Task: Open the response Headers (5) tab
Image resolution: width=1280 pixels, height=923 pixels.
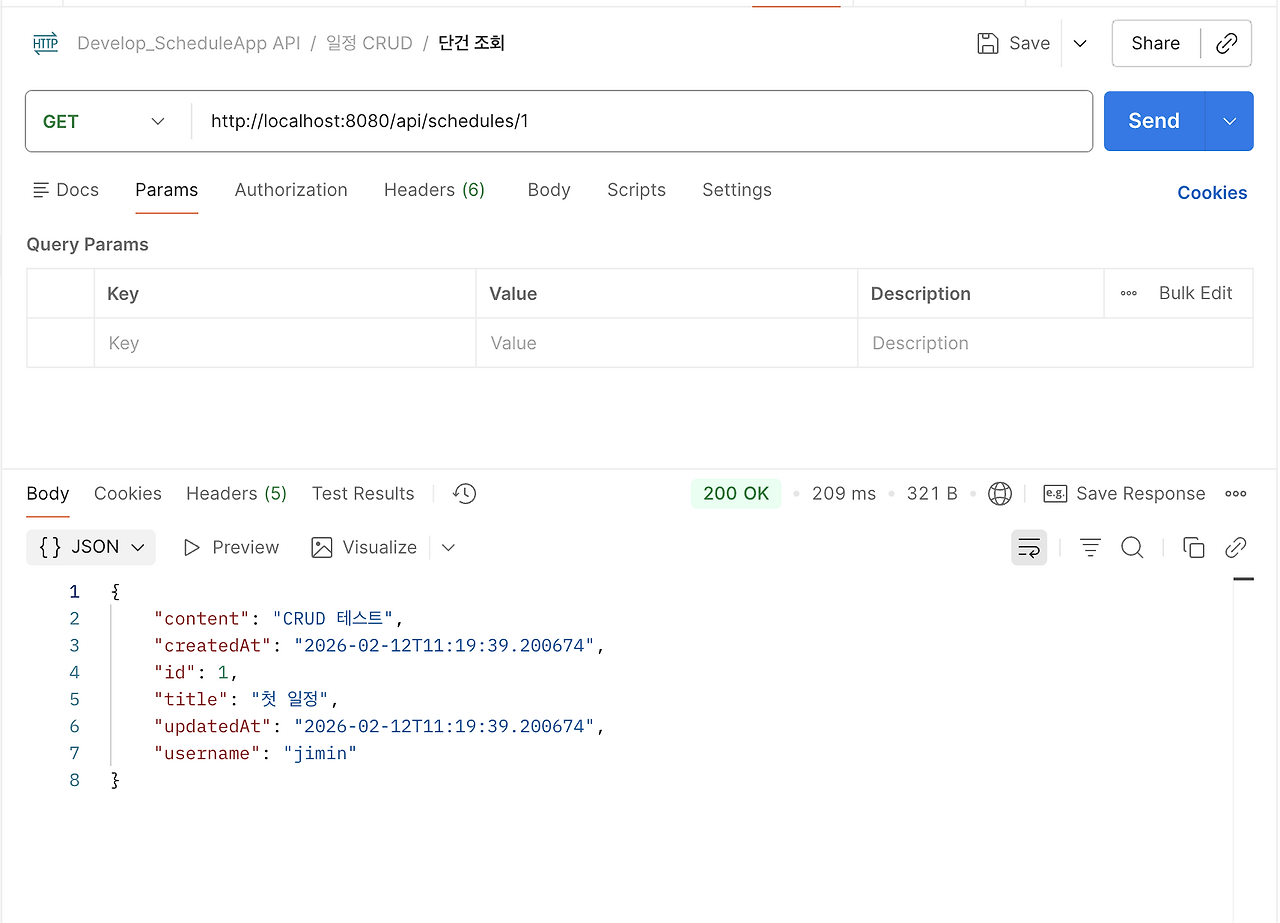Action: (x=236, y=493)
